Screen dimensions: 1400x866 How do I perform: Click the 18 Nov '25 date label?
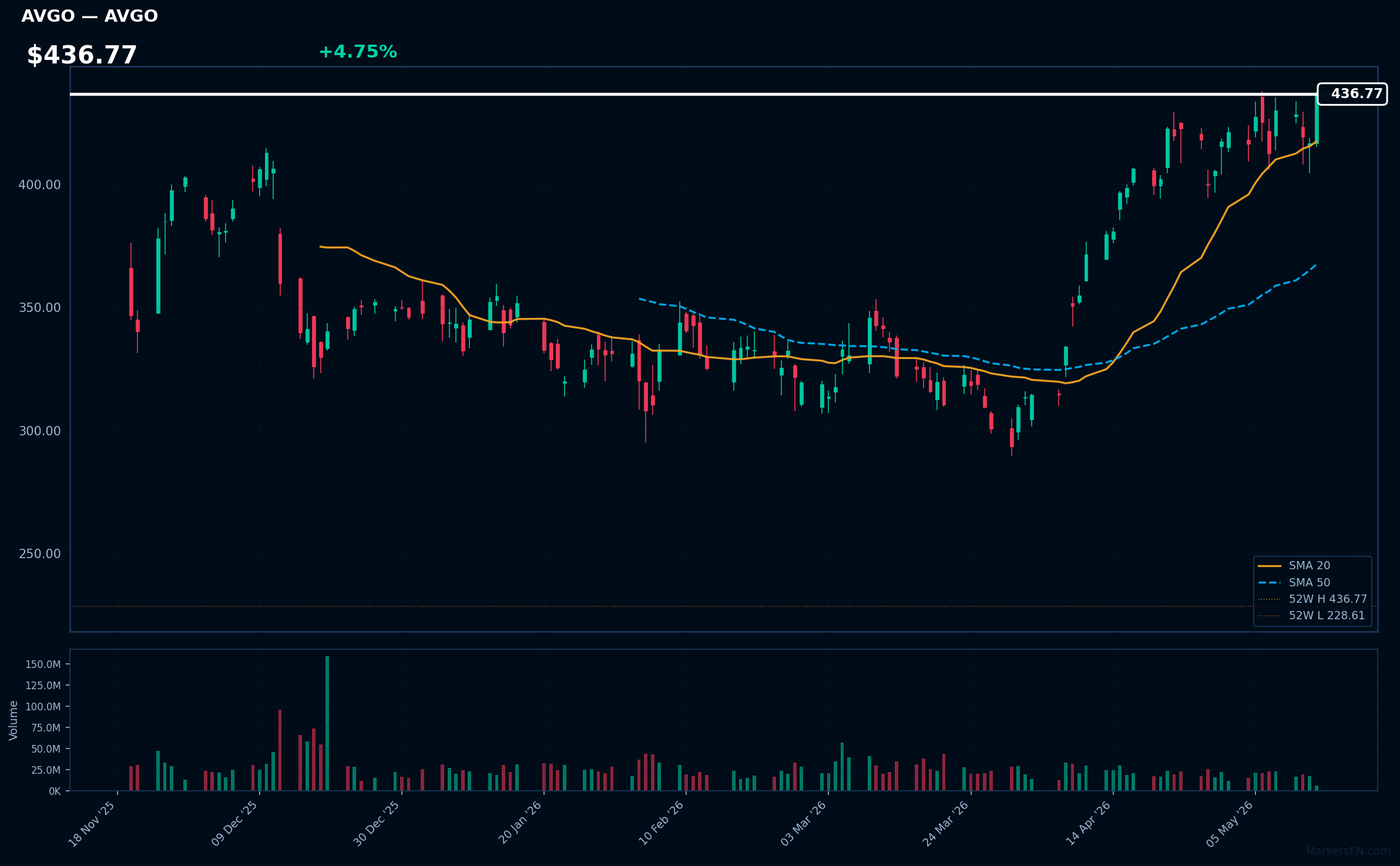tap(92, 824)
